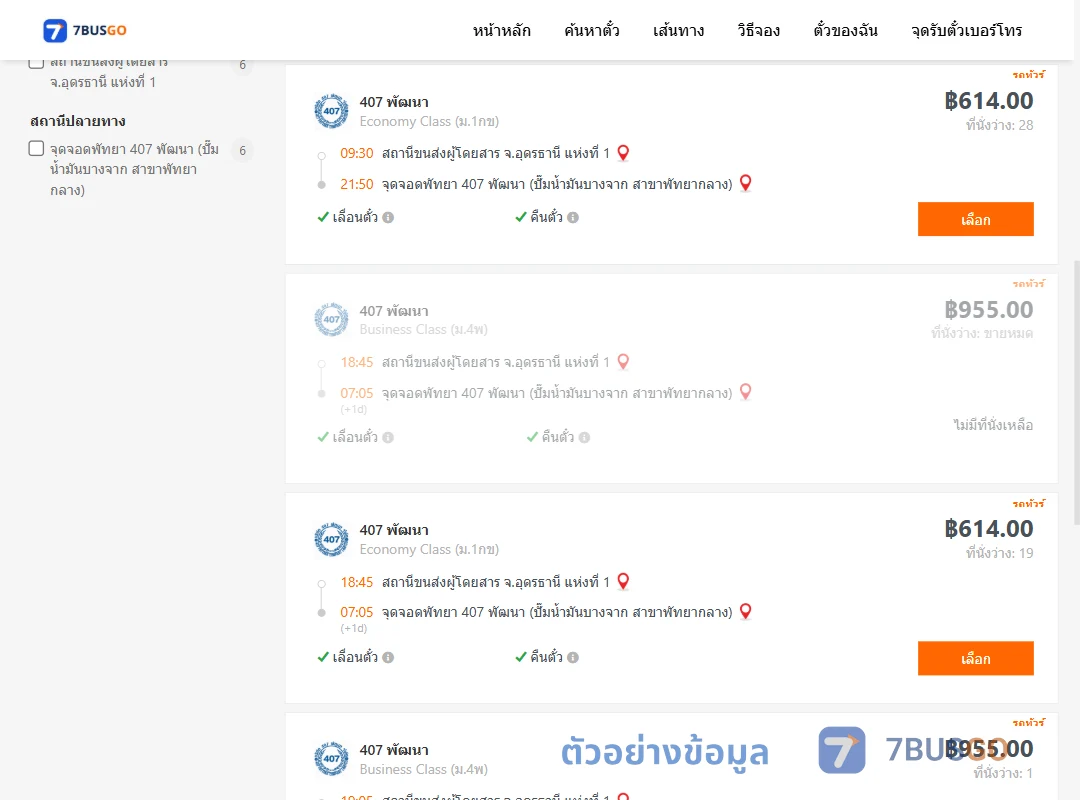Open the ค้นหาตั๋ว menu item

pyautogui.click(x=592, y=30)
